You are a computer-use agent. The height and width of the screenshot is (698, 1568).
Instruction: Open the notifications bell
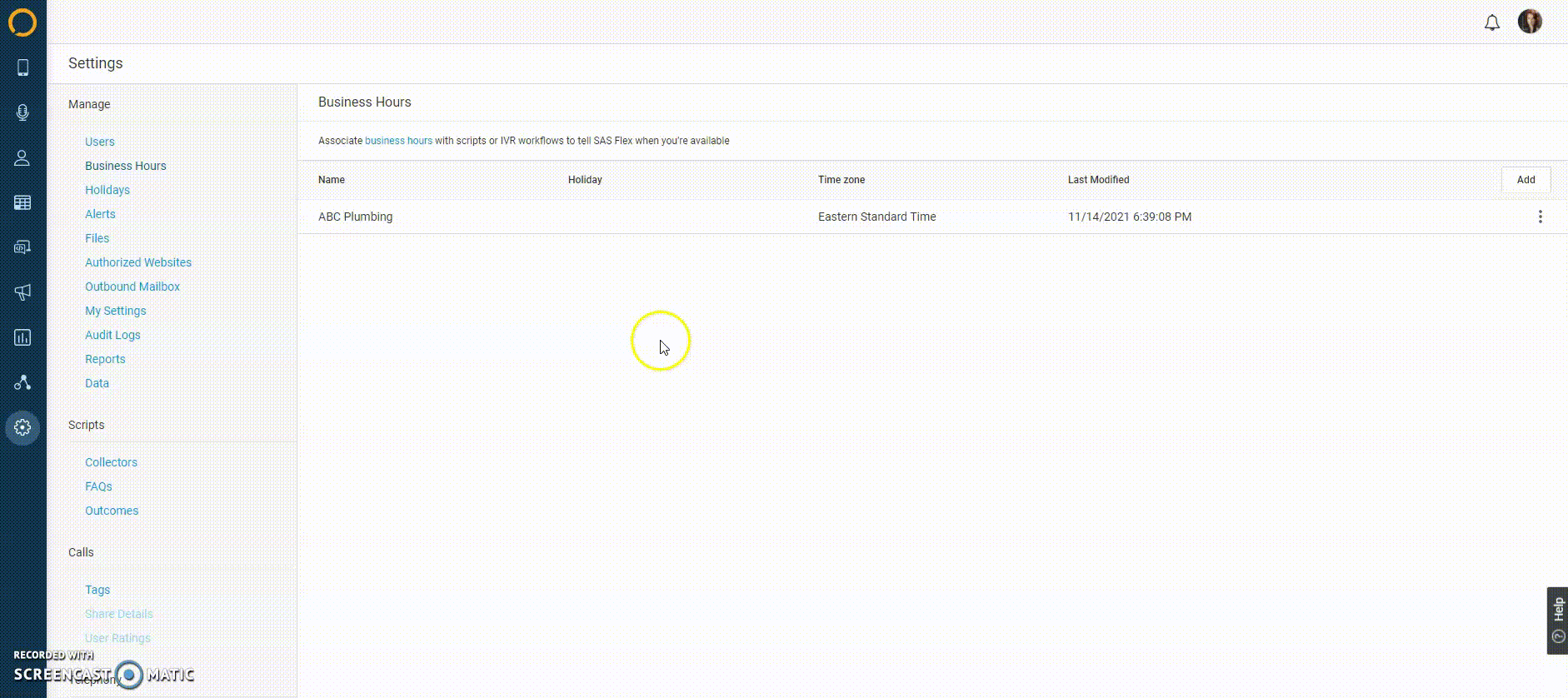pos(1491,22)
